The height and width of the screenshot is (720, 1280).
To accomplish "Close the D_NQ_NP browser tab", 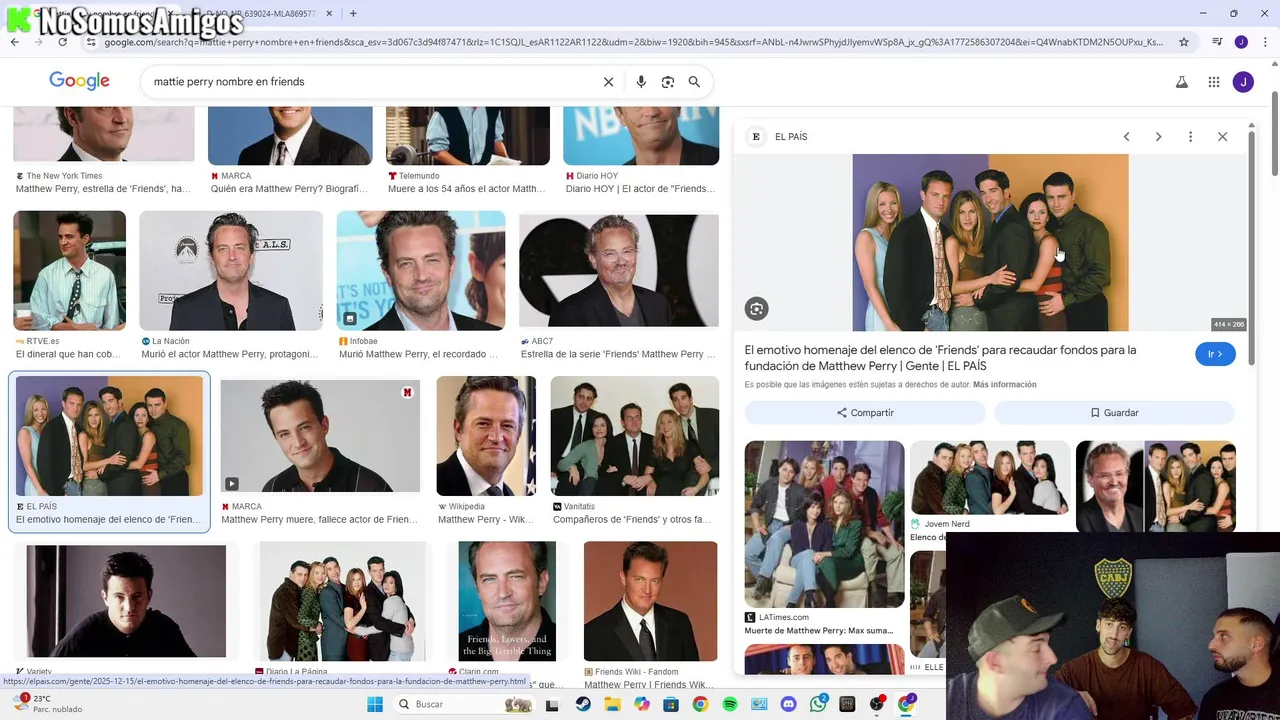I will click(x=329, y=13).
